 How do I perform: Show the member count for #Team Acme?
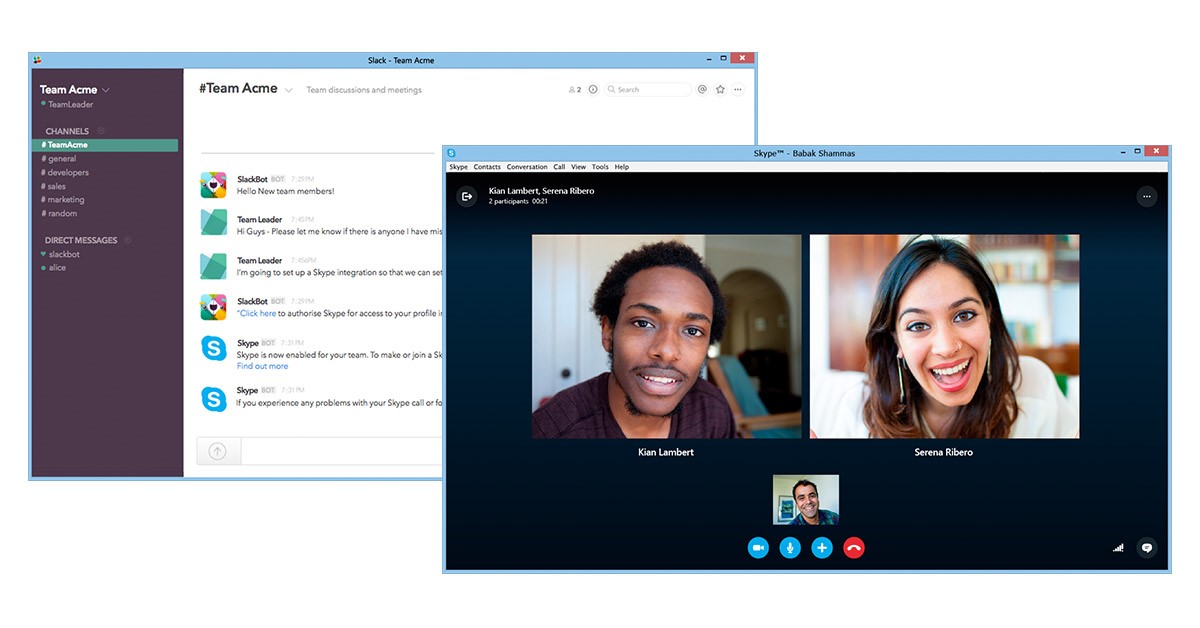pos(576,89)
